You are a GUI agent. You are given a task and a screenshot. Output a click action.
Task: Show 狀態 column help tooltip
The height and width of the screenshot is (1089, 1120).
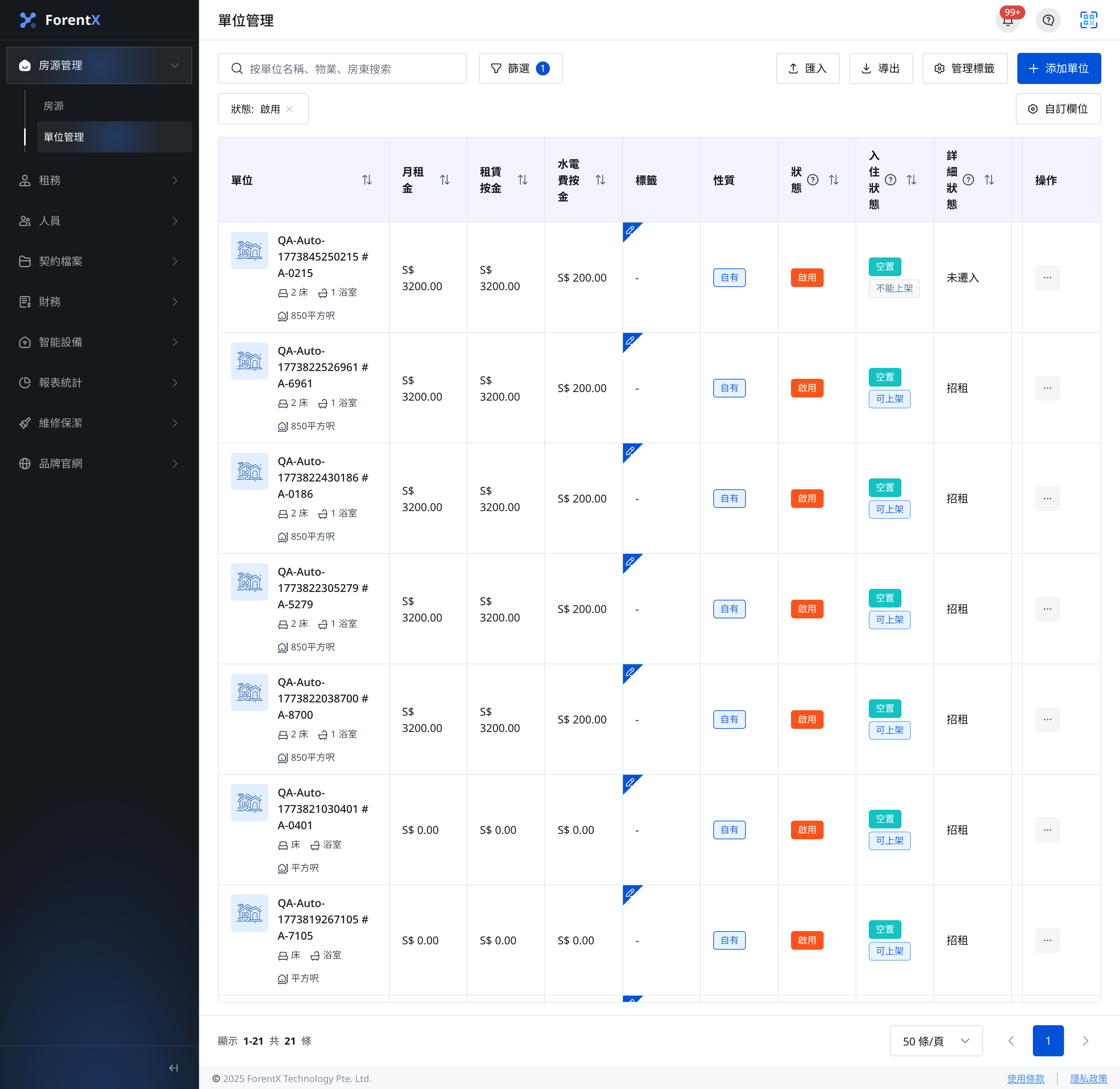pos(813,180)
